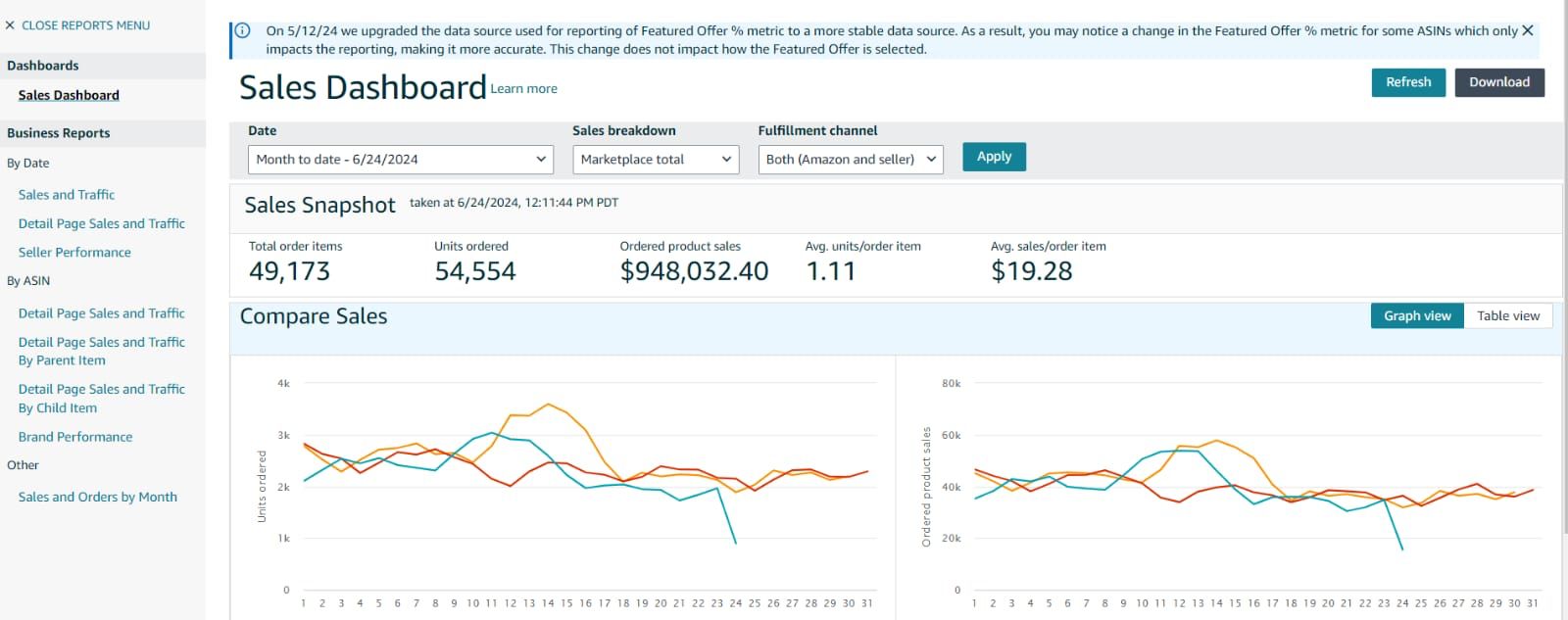
Task: Close the reports menu X icon
Action: 10,25
